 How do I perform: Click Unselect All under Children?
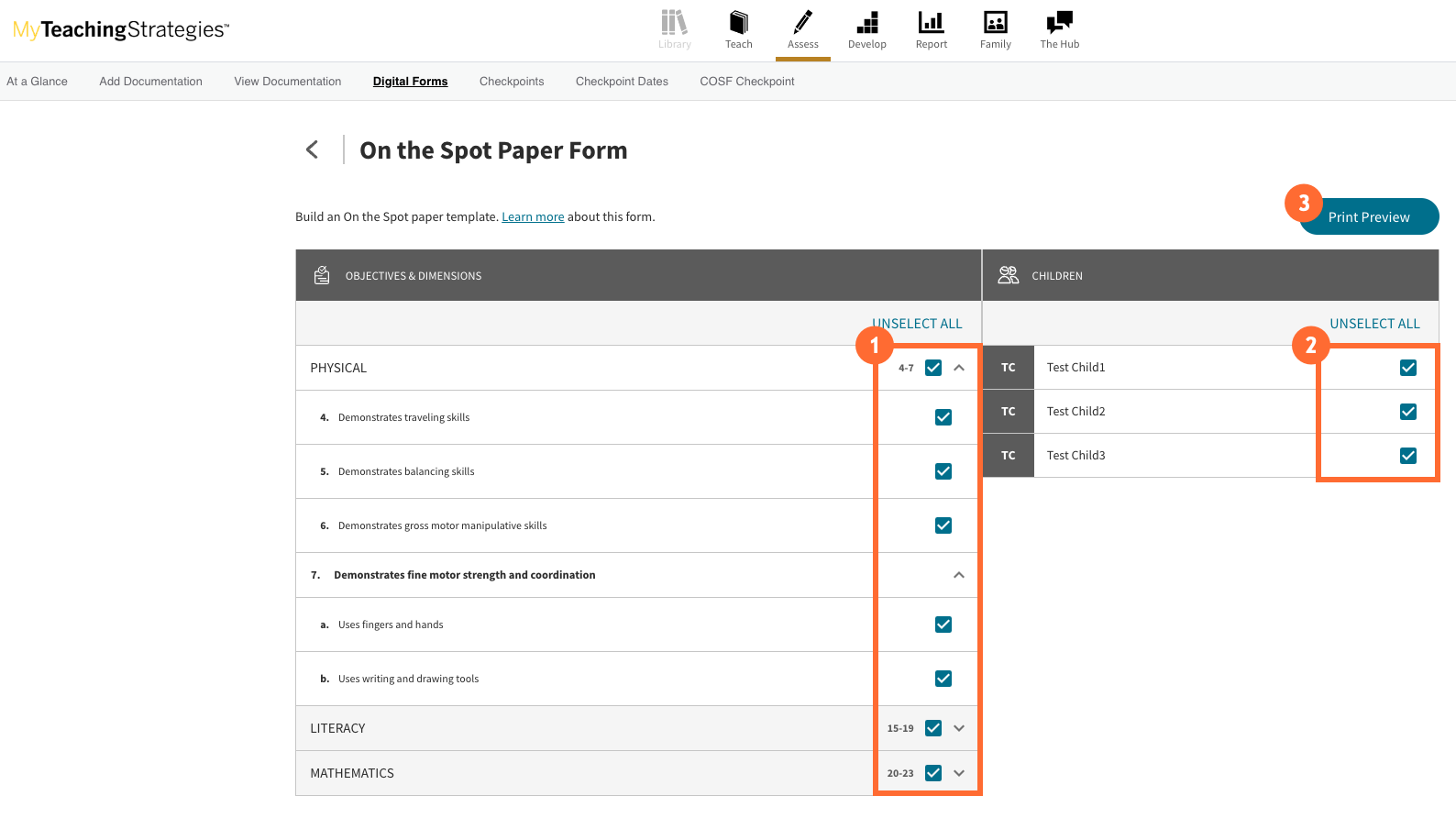point(1374,324)
